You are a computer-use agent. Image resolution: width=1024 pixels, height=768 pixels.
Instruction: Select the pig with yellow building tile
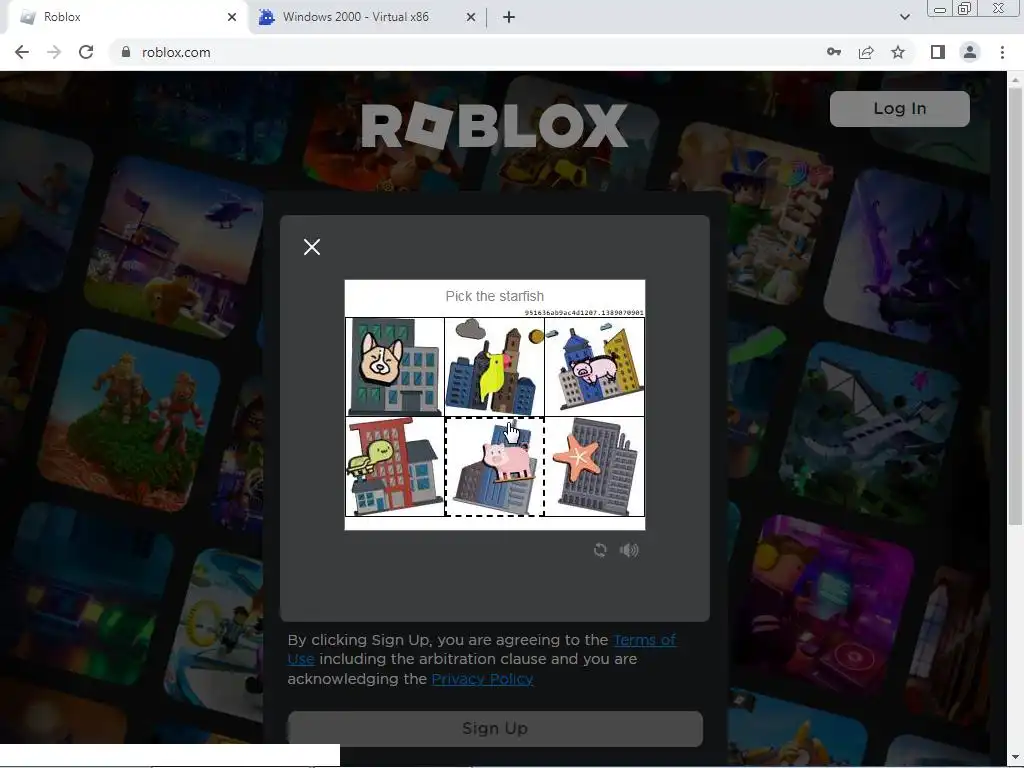[x=594, y=366]
